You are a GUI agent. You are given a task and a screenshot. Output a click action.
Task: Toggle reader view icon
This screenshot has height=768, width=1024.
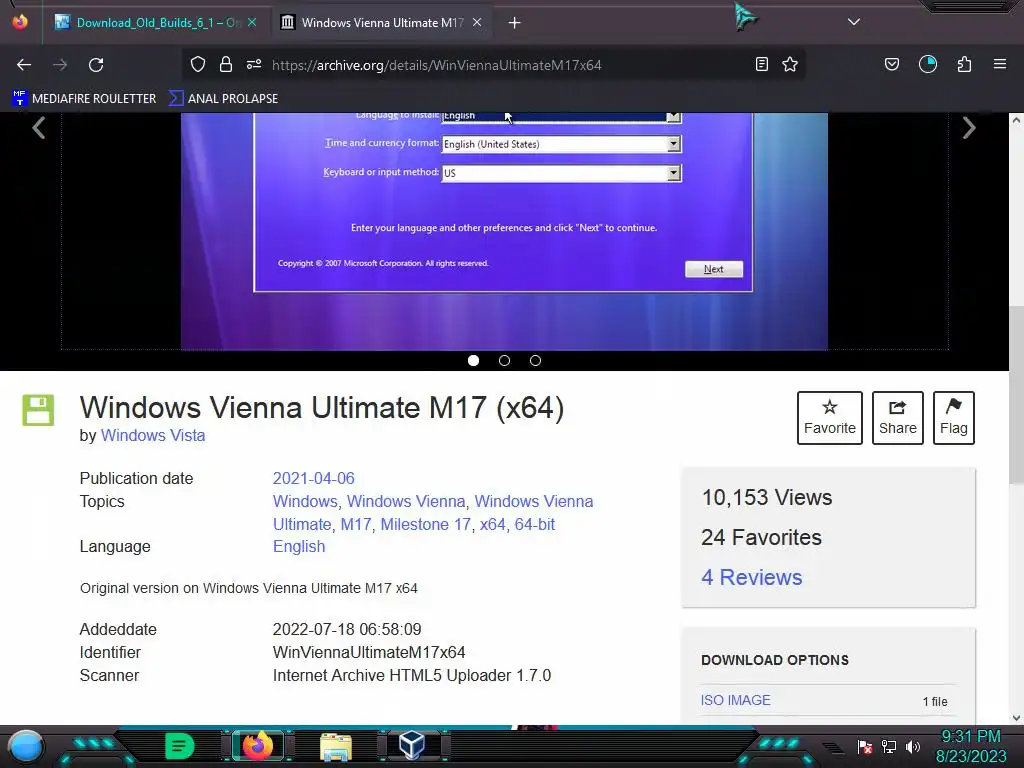pyautogui.click(x=761, y=64)
